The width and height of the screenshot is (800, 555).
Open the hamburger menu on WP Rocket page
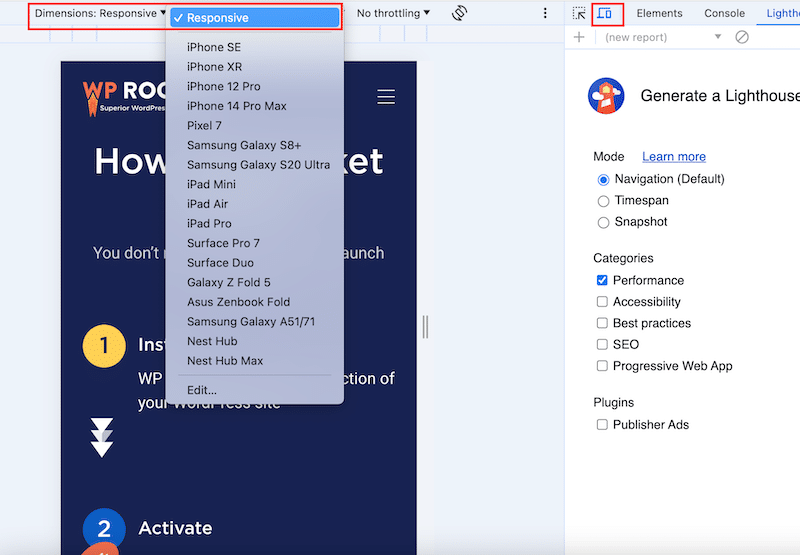(386, 96)
